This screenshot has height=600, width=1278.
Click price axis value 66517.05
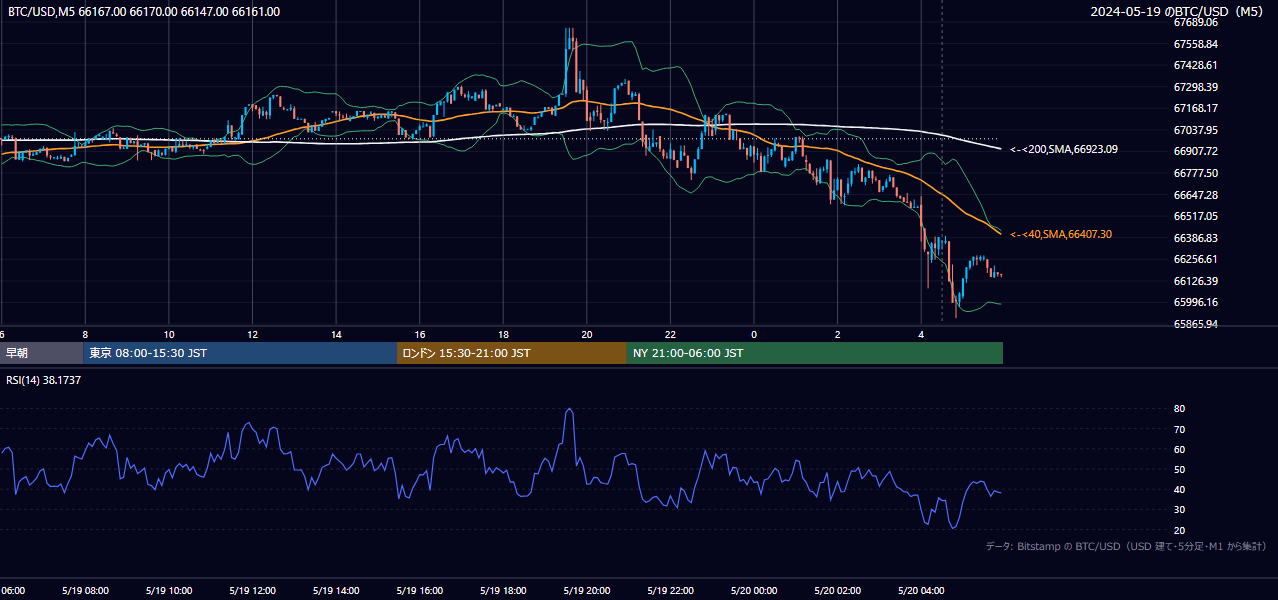click(x=1195, y=216)
